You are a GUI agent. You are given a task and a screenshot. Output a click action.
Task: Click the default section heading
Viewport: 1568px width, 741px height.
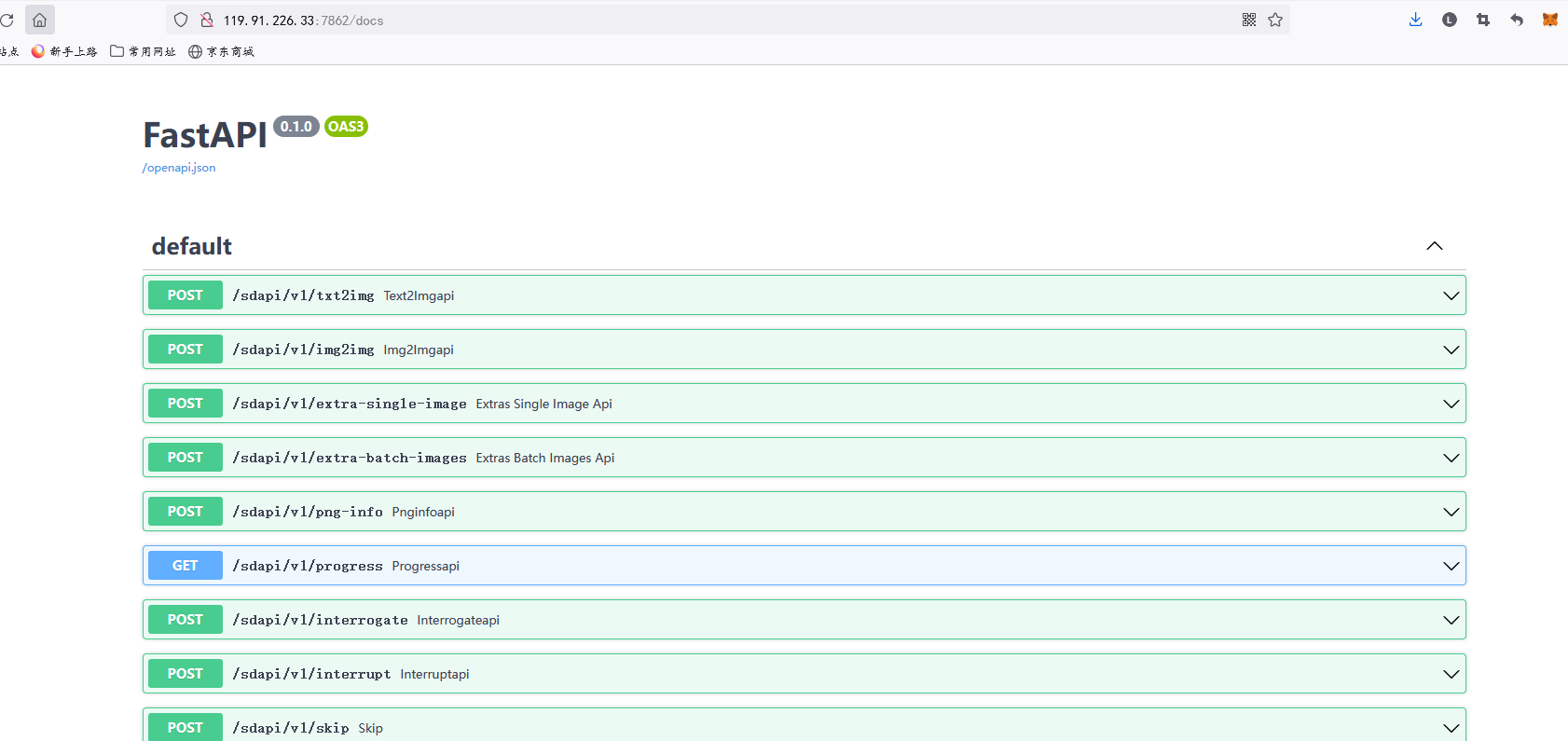[x=192, y=246]
